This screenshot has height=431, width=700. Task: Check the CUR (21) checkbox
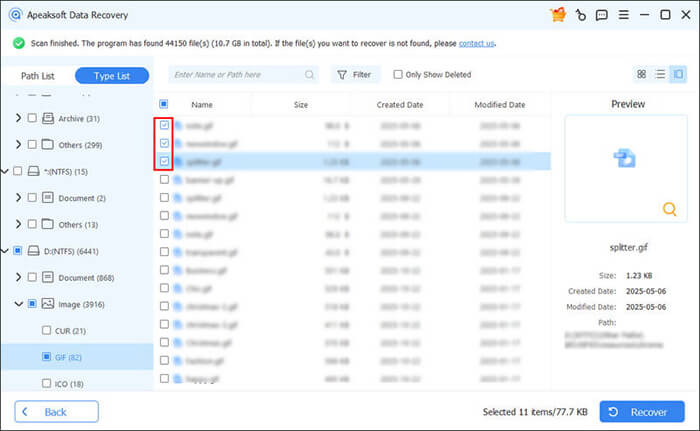click(x=46, y=330)
